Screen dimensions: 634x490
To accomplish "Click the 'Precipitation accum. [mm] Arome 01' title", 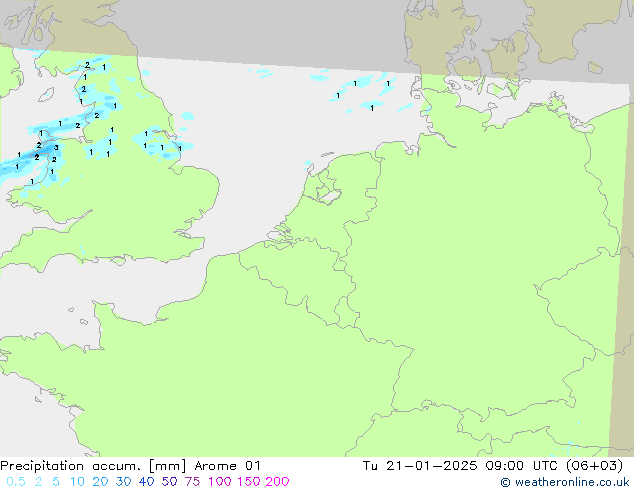I will pos(130,466).
